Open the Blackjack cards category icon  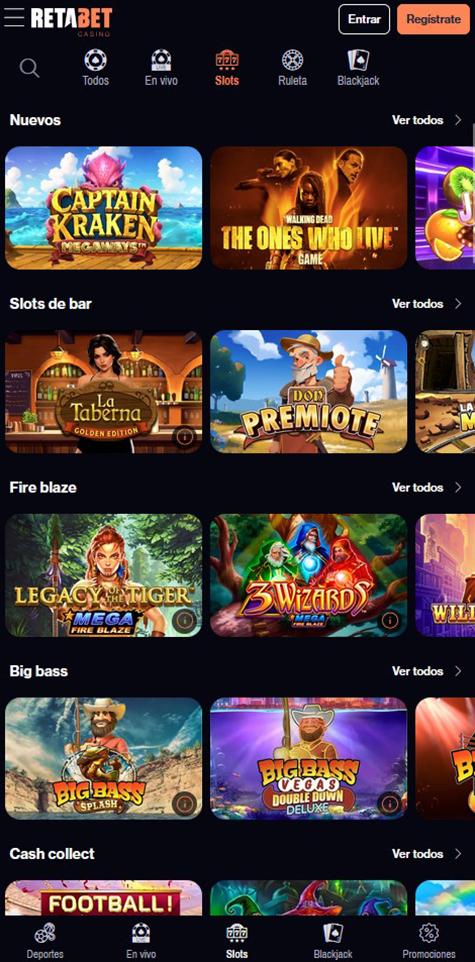pyautogui.click(x=358, y=60)
